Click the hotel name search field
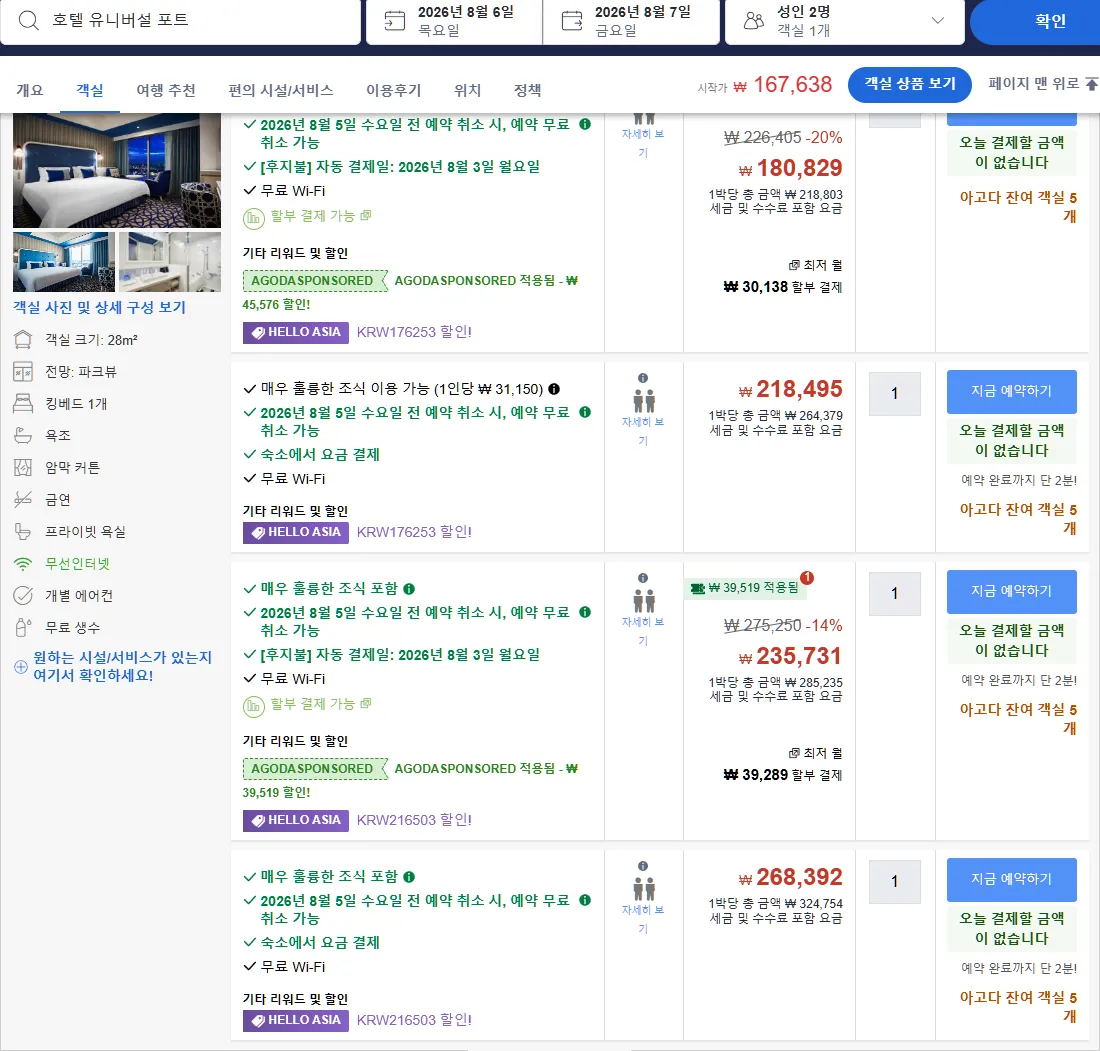Screen dimensions: 1100x1051 [180, 21]
